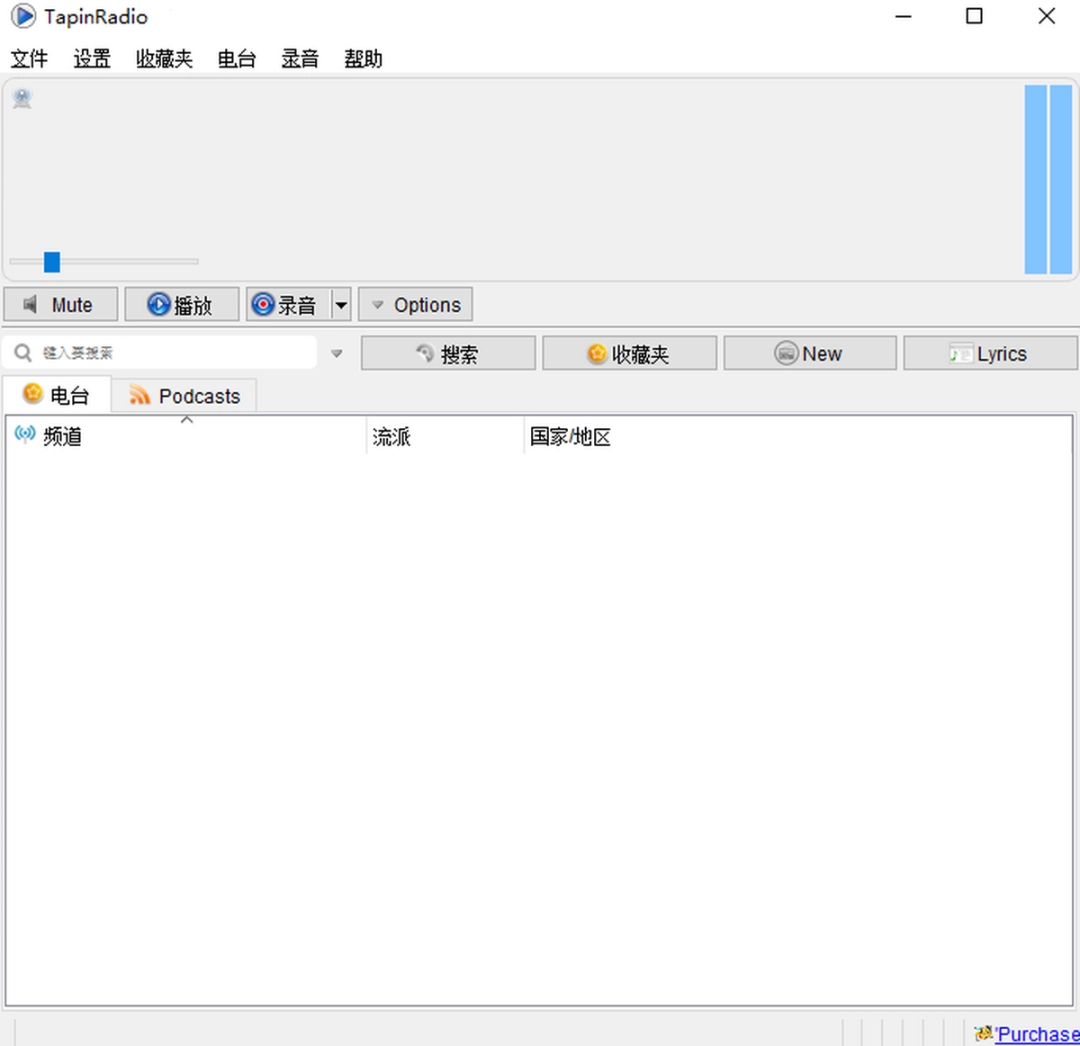The width and height of the screenshot is (1080, 1046).
Task: Click the RSS icon on the Podcasts tab
Action: click(140, 396)
